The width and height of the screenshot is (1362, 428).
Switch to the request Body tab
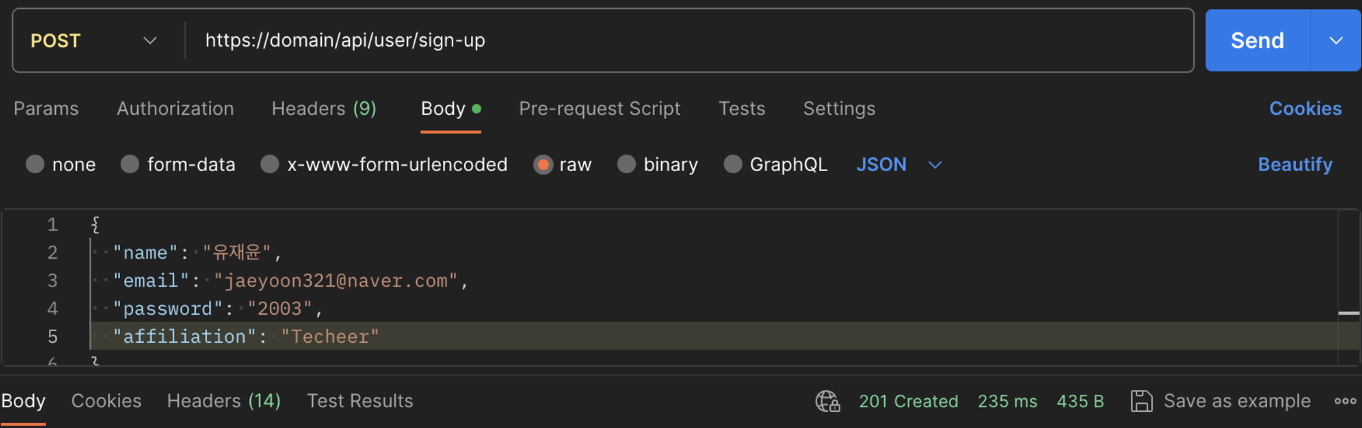[x=451, y=108]
